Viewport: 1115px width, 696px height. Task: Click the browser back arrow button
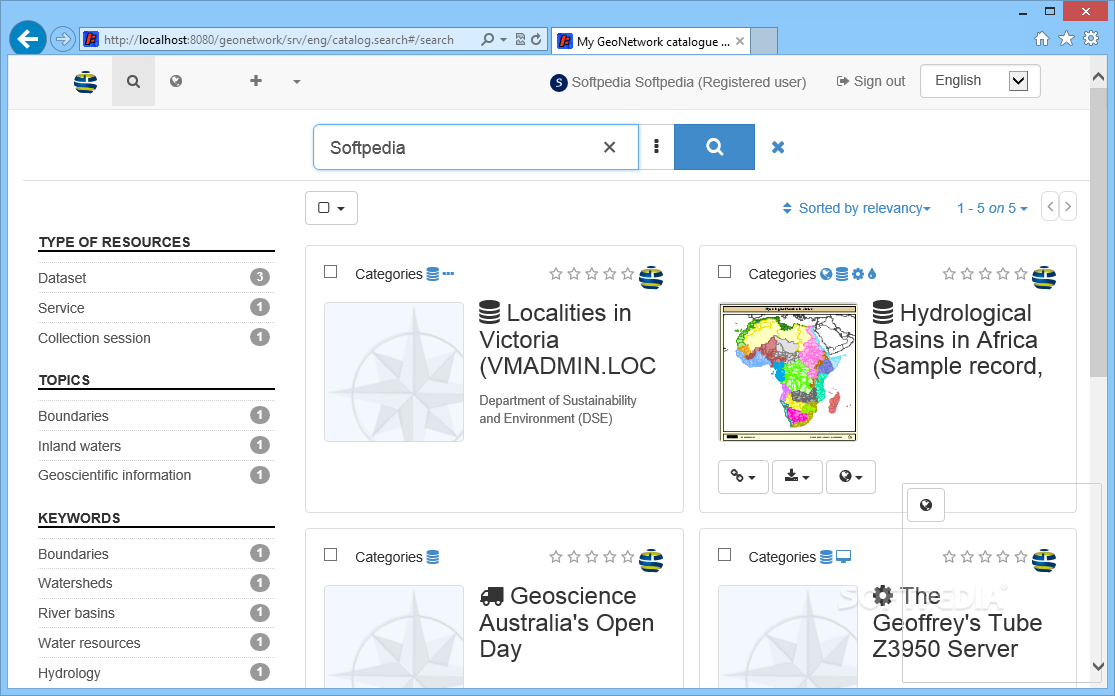(28, 39)
